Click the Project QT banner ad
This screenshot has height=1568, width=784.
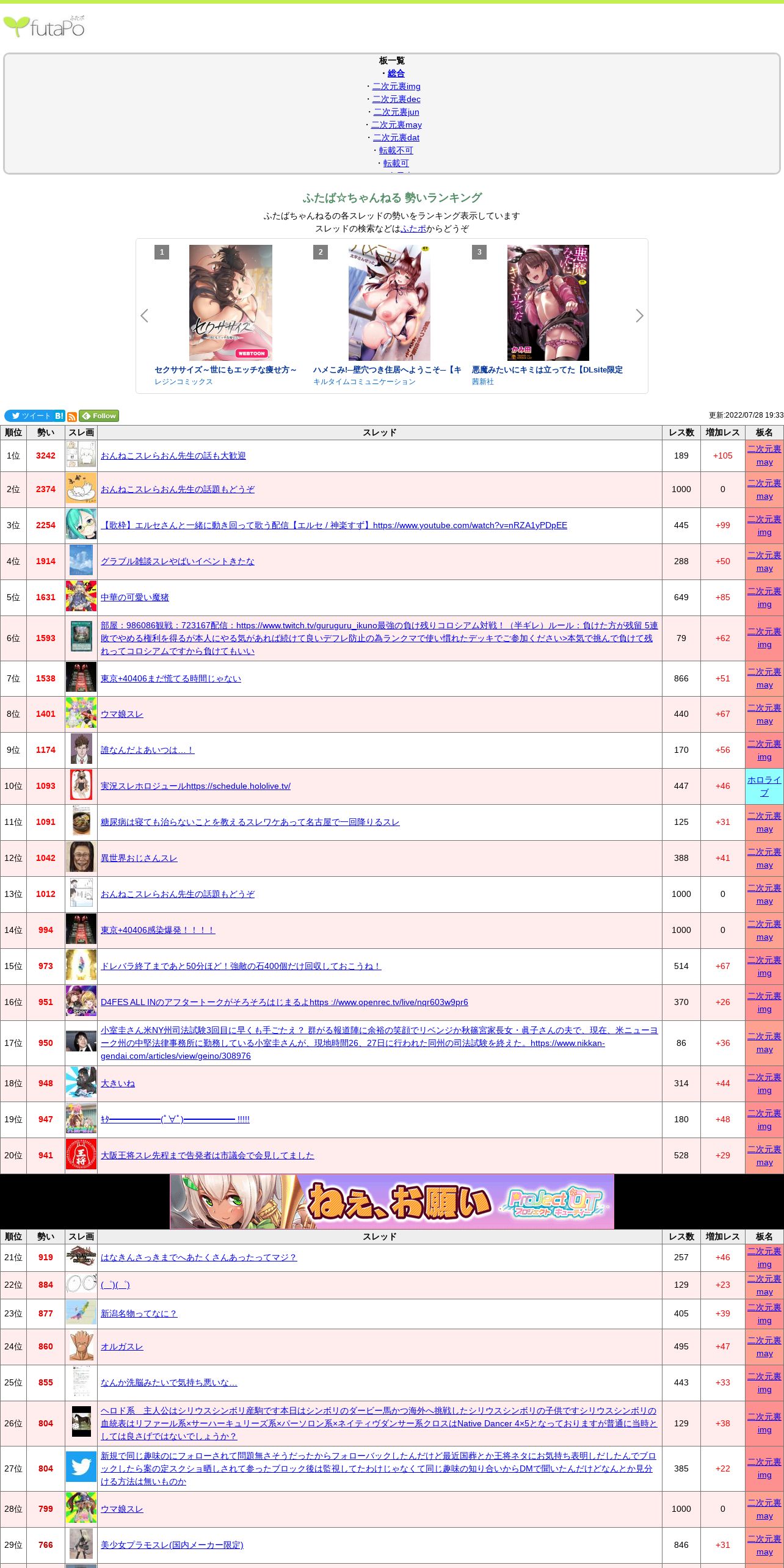point(392,1202)
